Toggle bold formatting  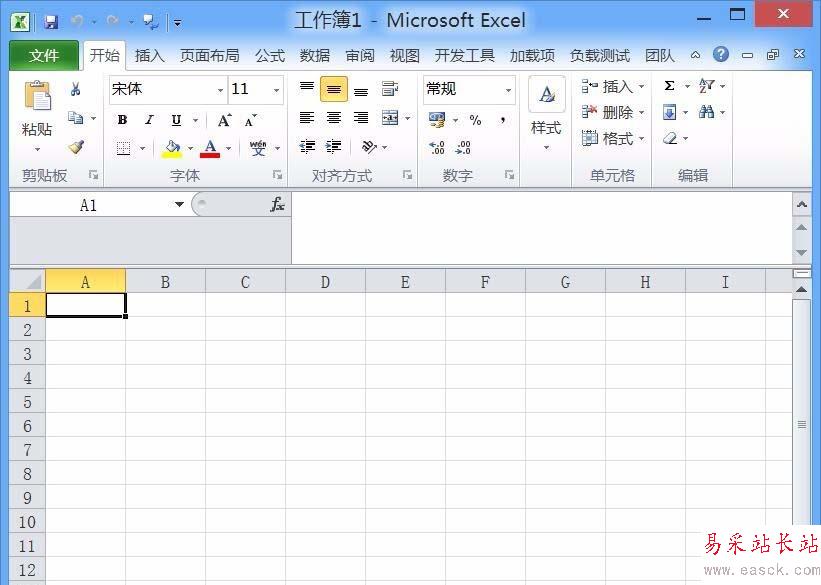click(x=122, y=120)
